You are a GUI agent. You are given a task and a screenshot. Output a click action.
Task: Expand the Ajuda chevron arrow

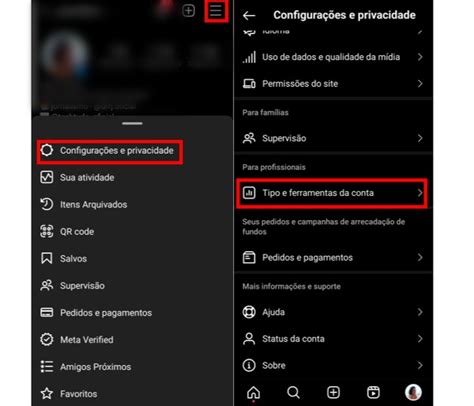pos(420,312)
